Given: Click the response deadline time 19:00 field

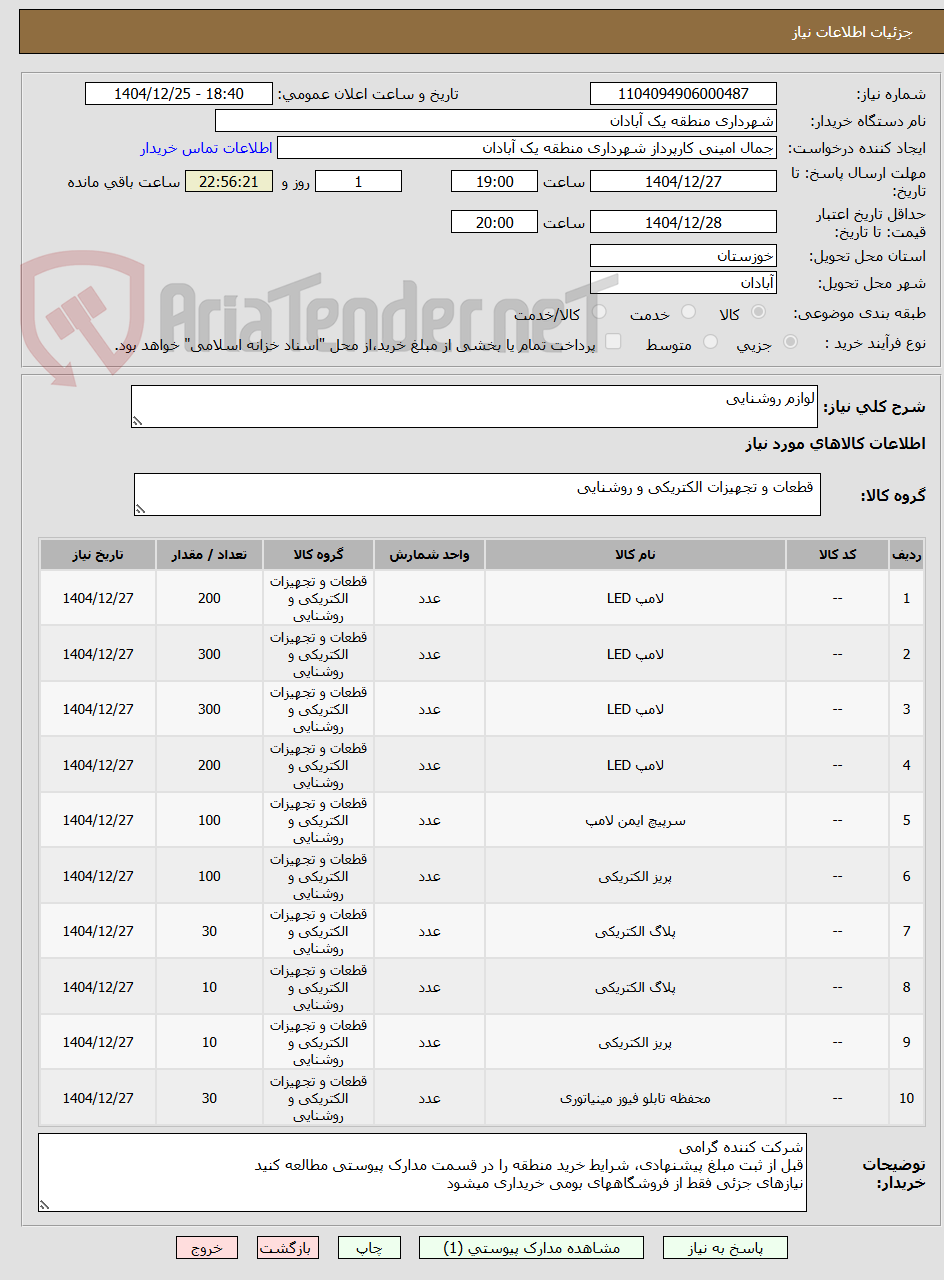Looking at the screenshot, I should (494, 181).
